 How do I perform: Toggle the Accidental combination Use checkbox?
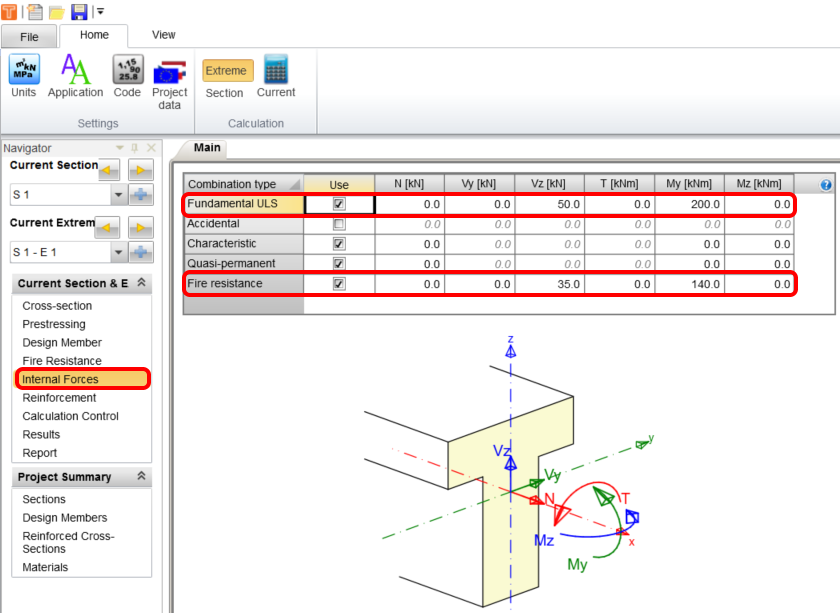(339, 224)
